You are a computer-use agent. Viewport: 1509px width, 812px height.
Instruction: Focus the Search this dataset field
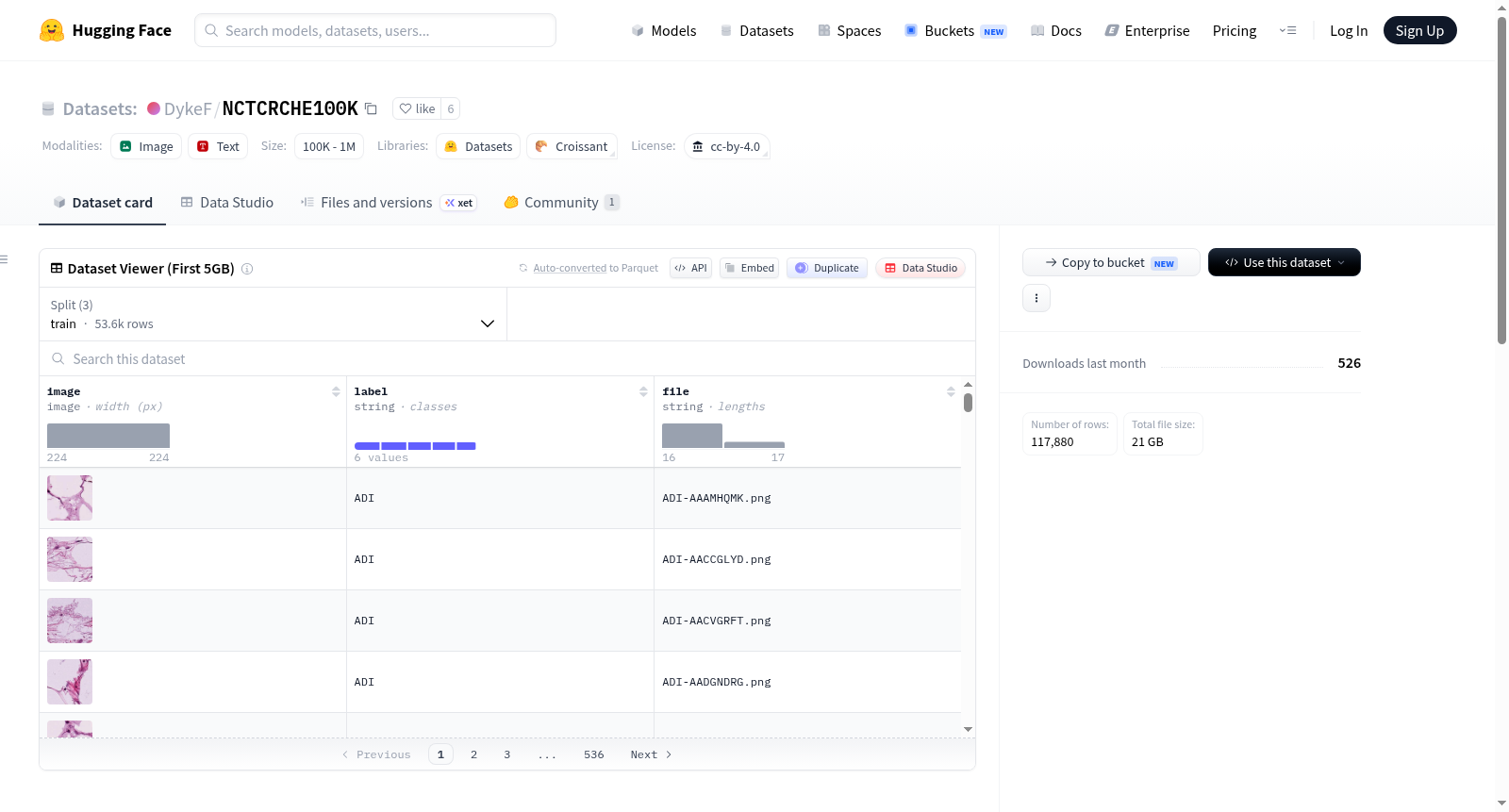click(x=507, y=358)
